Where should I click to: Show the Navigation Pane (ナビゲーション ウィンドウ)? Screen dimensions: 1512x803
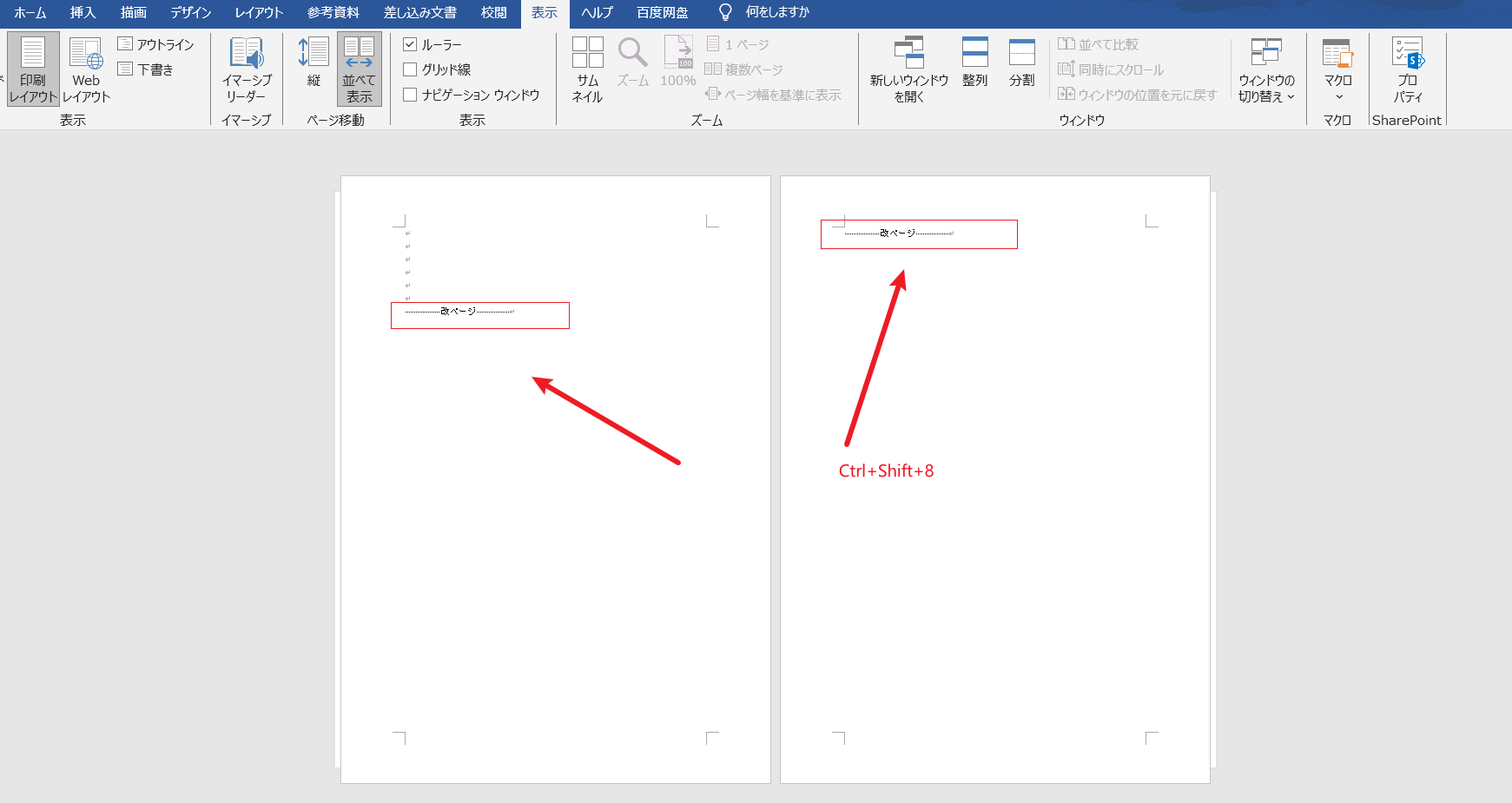coord(410,95)
